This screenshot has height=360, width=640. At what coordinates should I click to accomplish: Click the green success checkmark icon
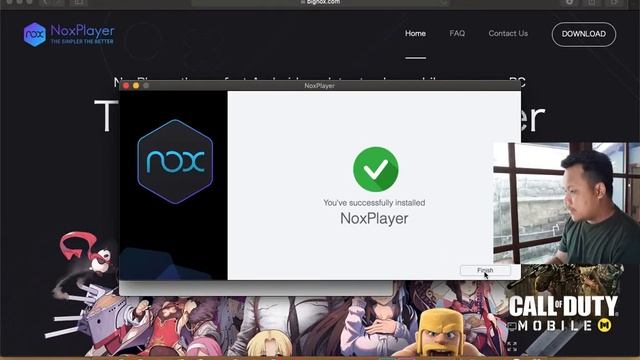(376, 169)
